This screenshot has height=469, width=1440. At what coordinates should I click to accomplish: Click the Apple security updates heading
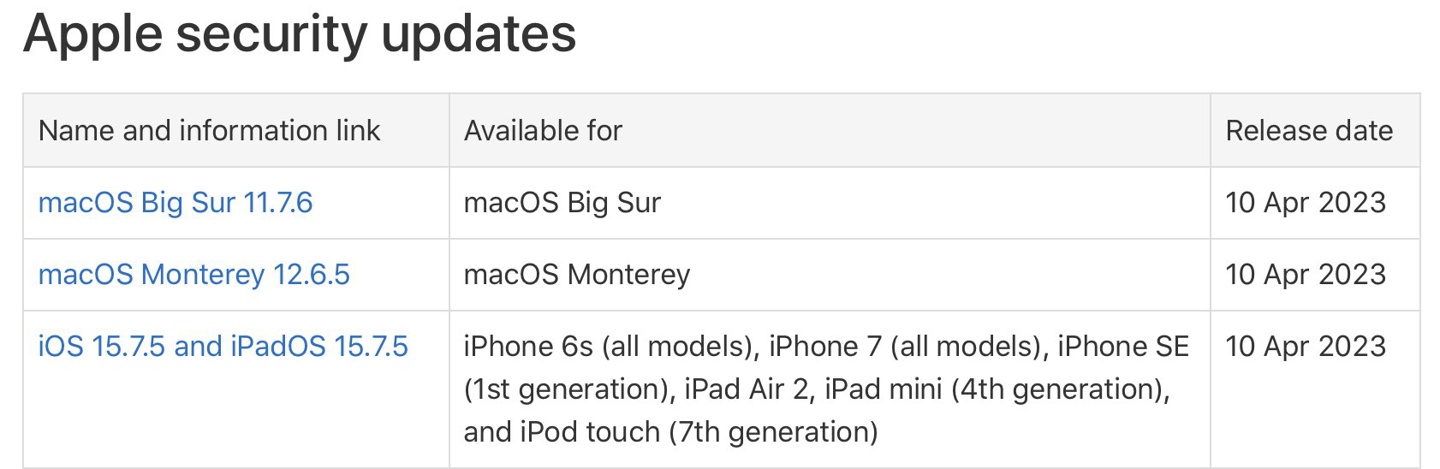pos(299,35)
